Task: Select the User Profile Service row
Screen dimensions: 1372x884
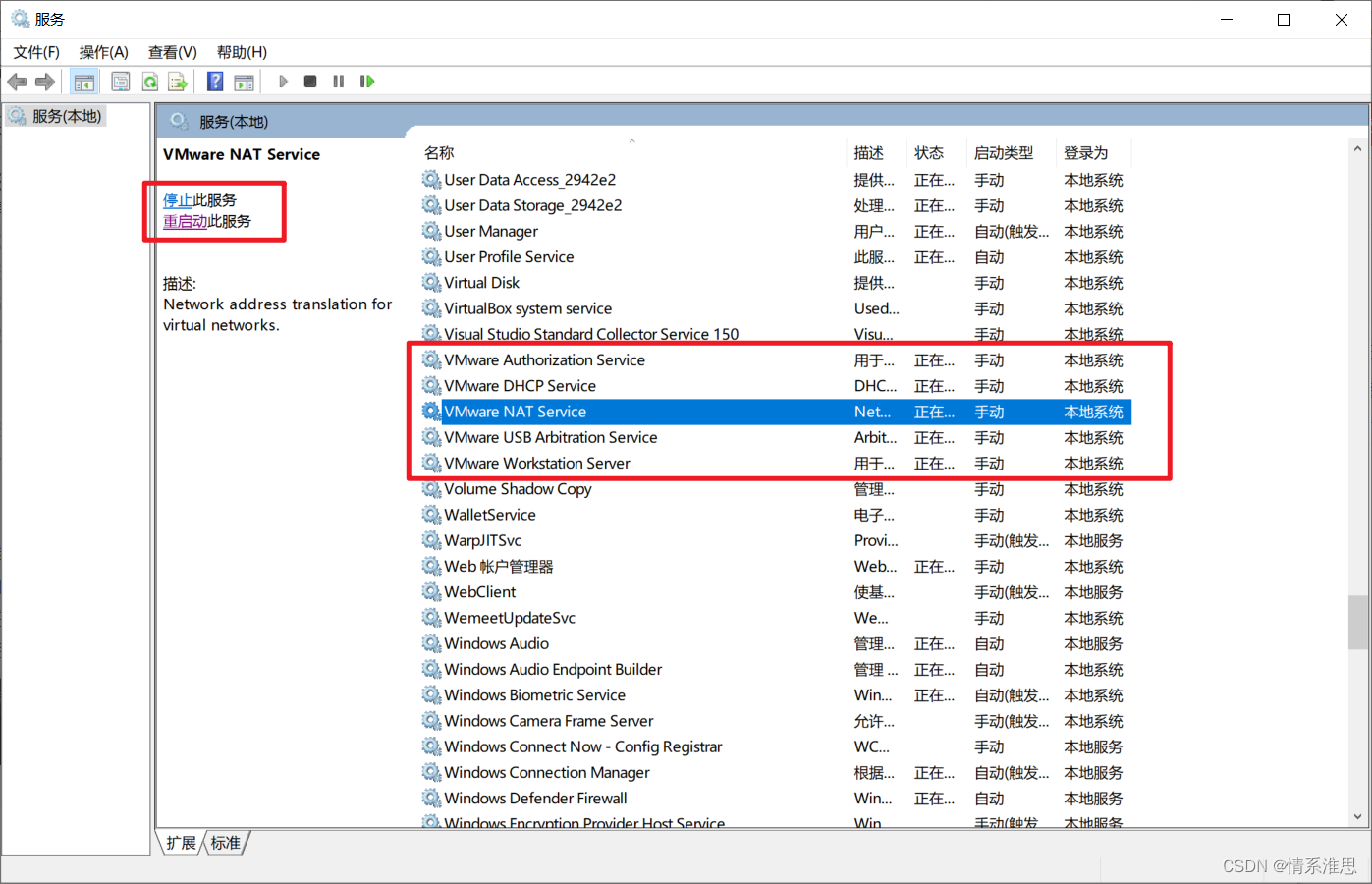Action: click(776, 257)
